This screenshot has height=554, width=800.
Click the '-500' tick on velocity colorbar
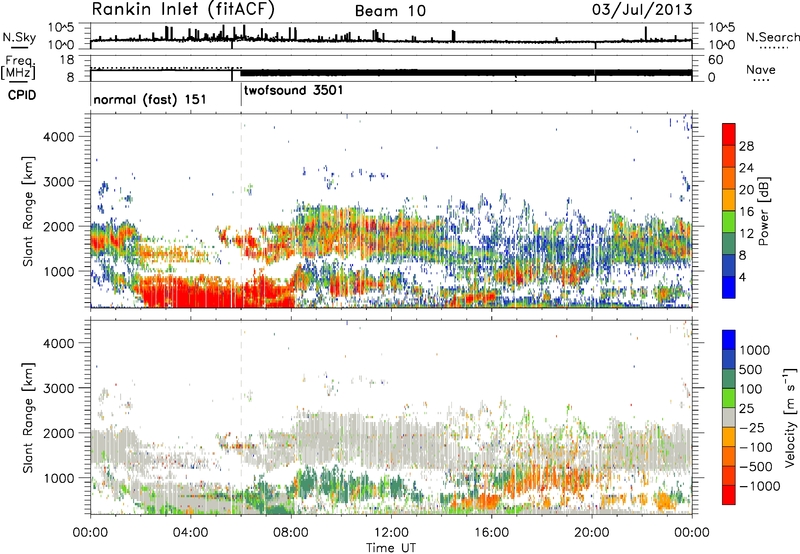(x=756, y=466)
